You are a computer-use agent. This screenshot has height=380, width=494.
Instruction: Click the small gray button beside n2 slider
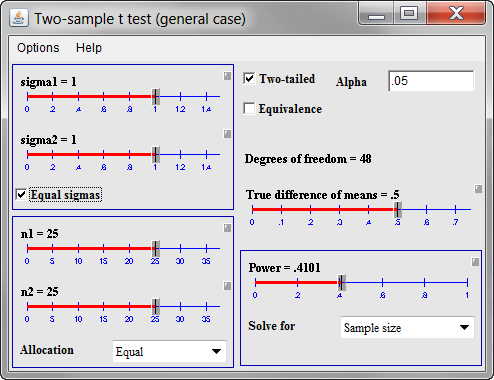point(227,286)
